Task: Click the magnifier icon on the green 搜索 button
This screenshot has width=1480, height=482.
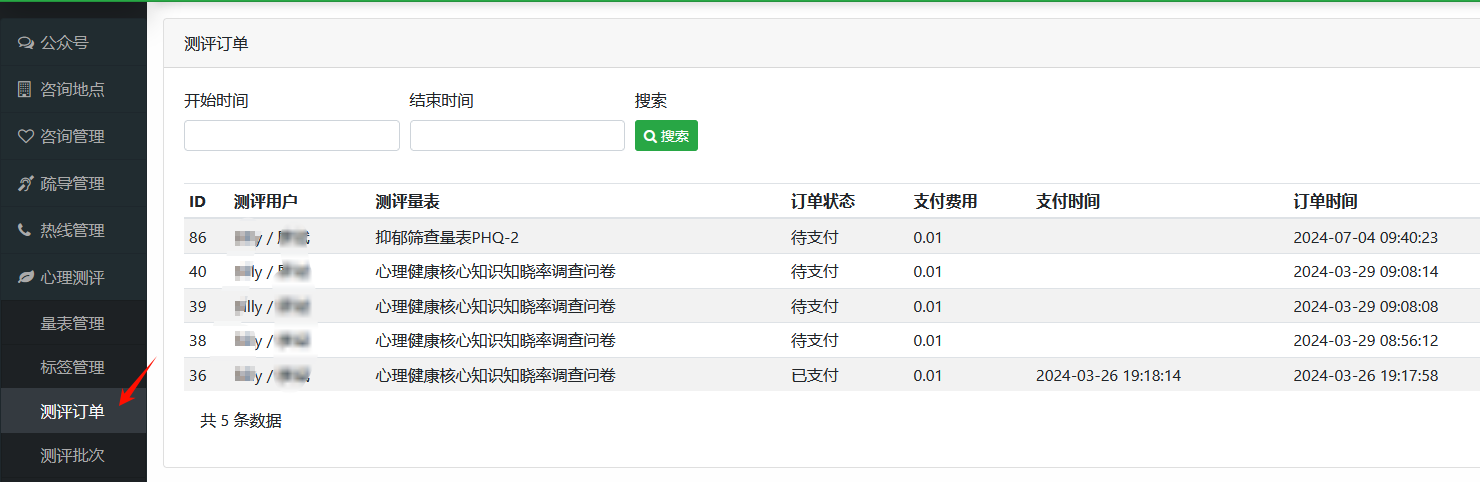Action: tap(650, 136)
